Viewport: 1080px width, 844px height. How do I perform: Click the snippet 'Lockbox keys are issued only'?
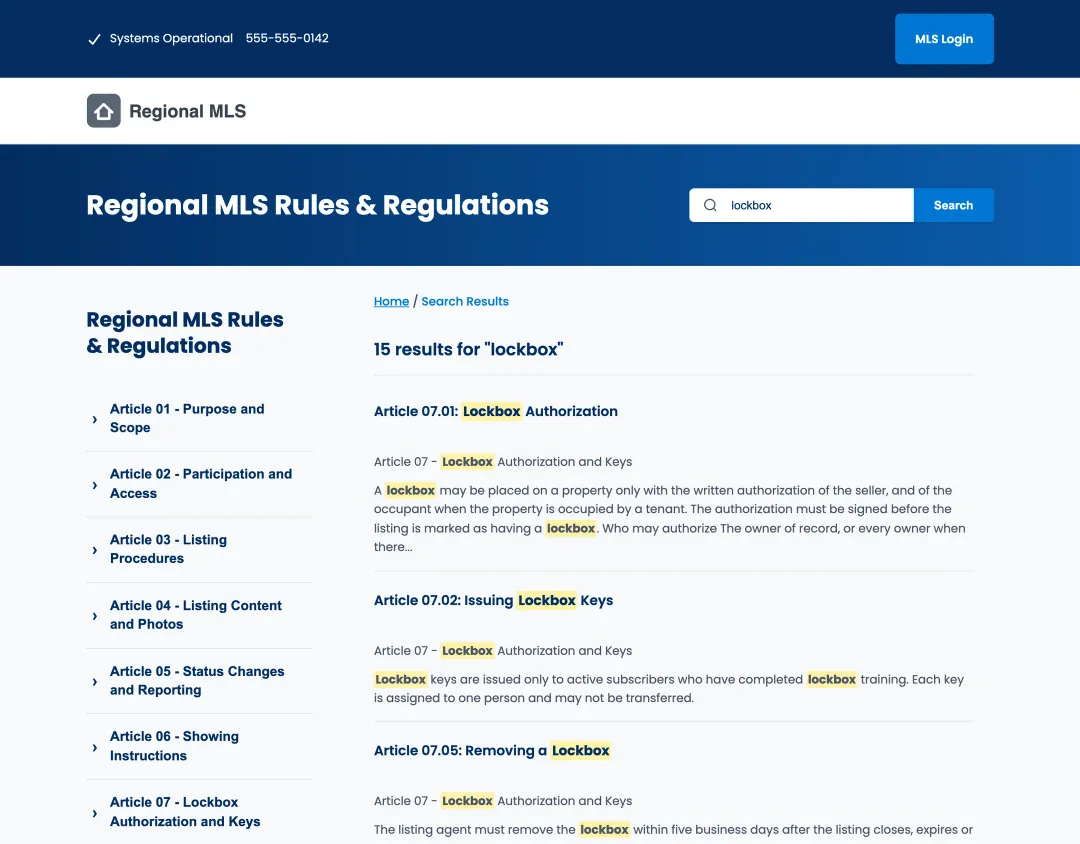pos(669,688)
